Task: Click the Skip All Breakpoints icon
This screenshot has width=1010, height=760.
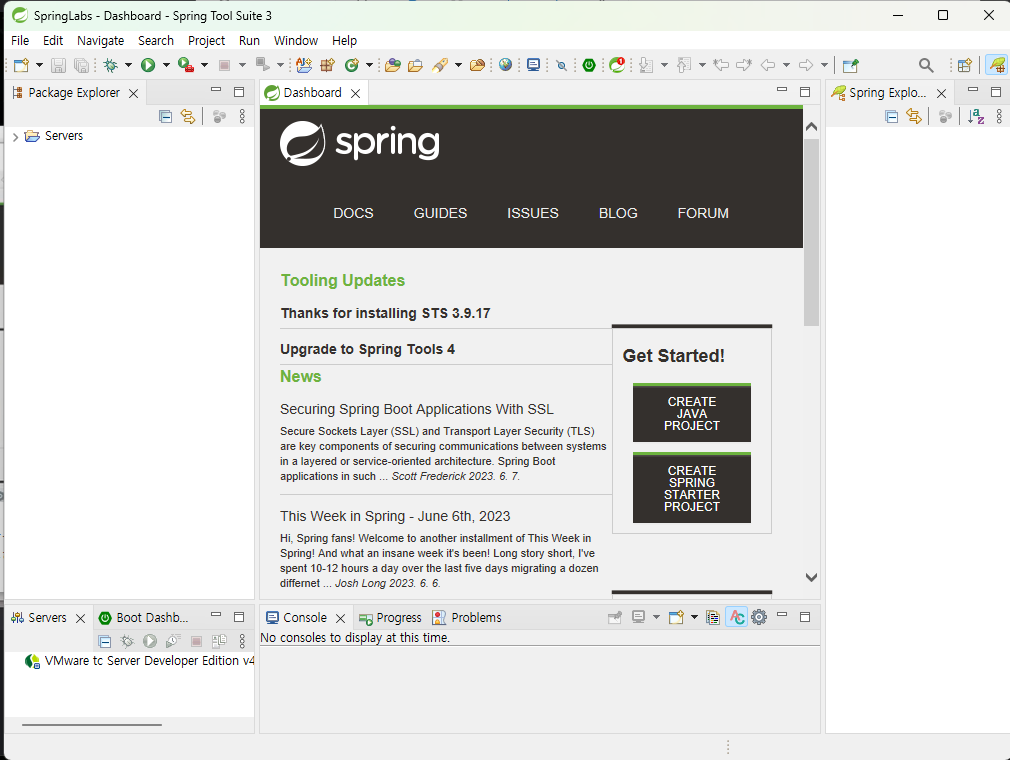Action: click(561, 65)
